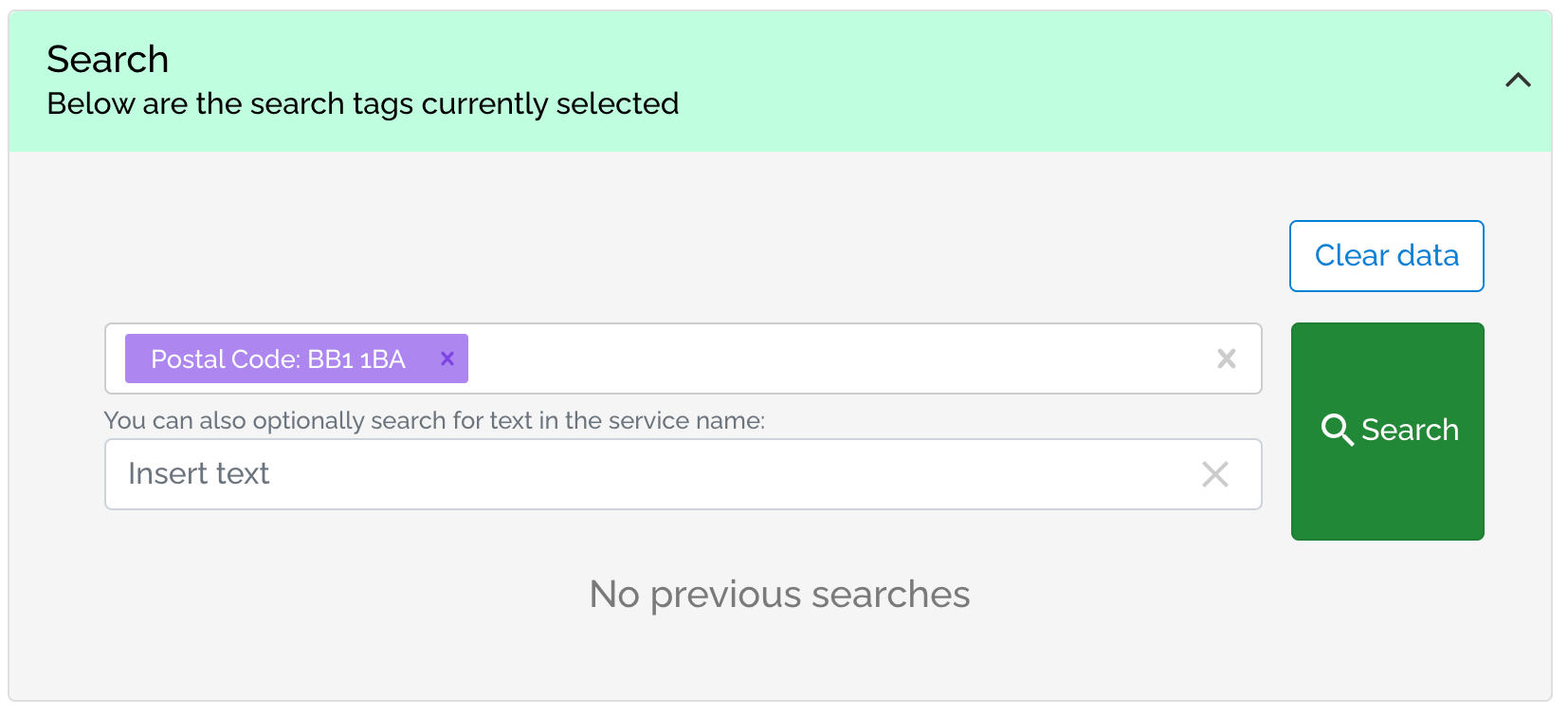Click the gray x in the tag box

pyautogui.click(x=1227, y=358)
